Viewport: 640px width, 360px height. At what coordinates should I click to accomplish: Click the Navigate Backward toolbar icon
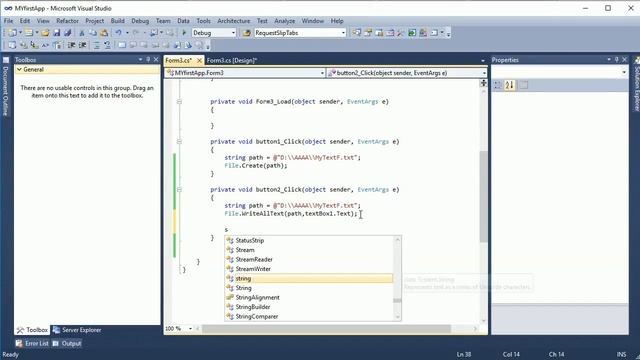pos(154,33)
